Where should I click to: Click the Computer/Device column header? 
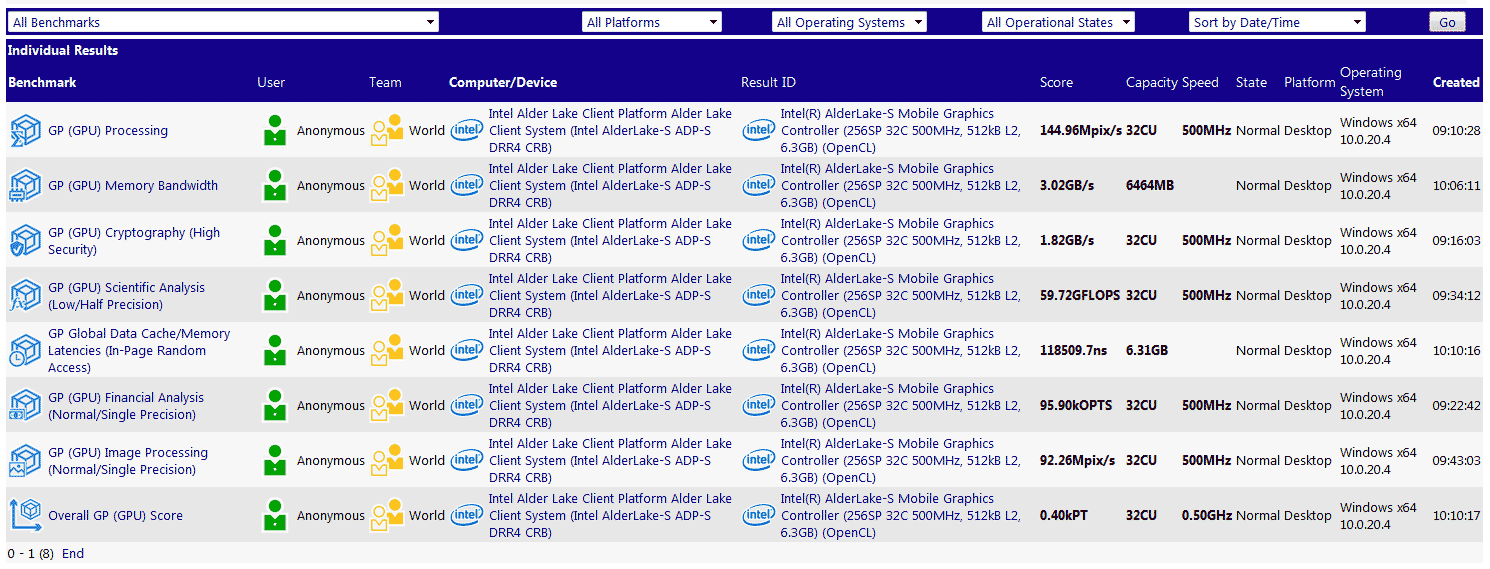[503, 82]
